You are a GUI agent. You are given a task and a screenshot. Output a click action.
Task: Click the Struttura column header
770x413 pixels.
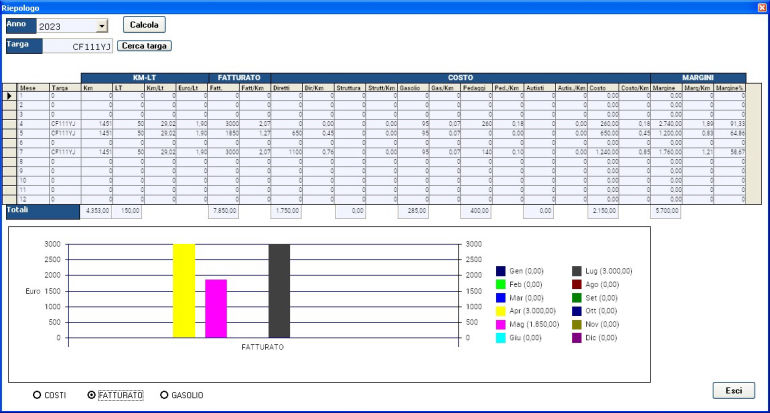click(350, 87)
